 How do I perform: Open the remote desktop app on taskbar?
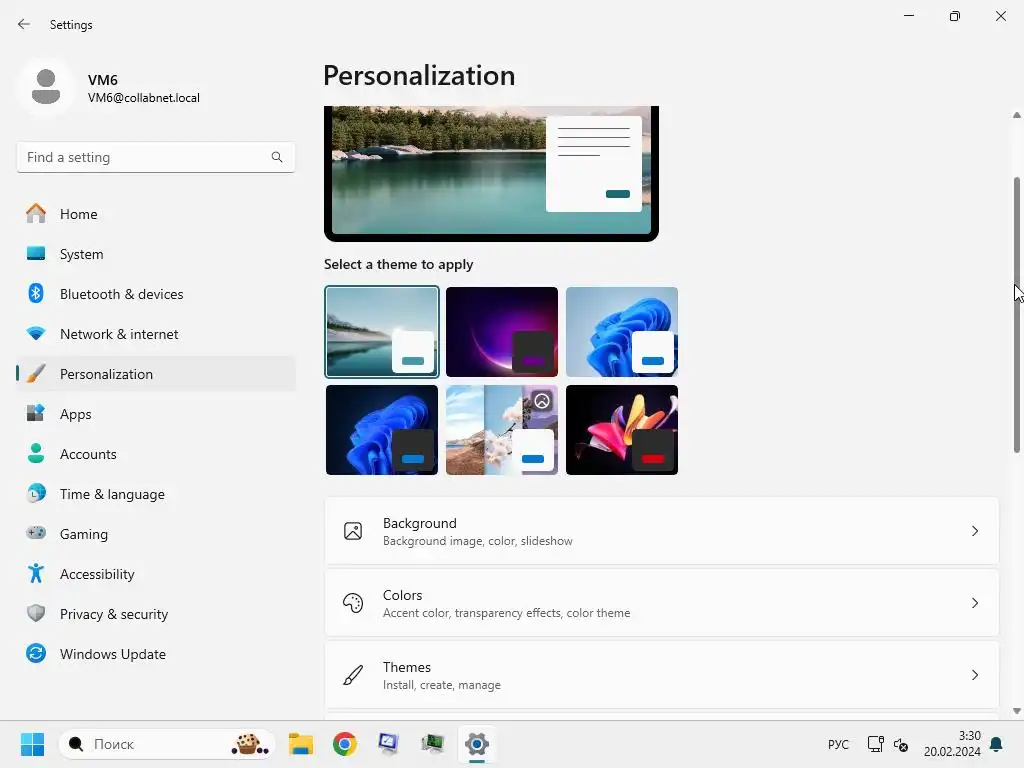click(389, 744)
